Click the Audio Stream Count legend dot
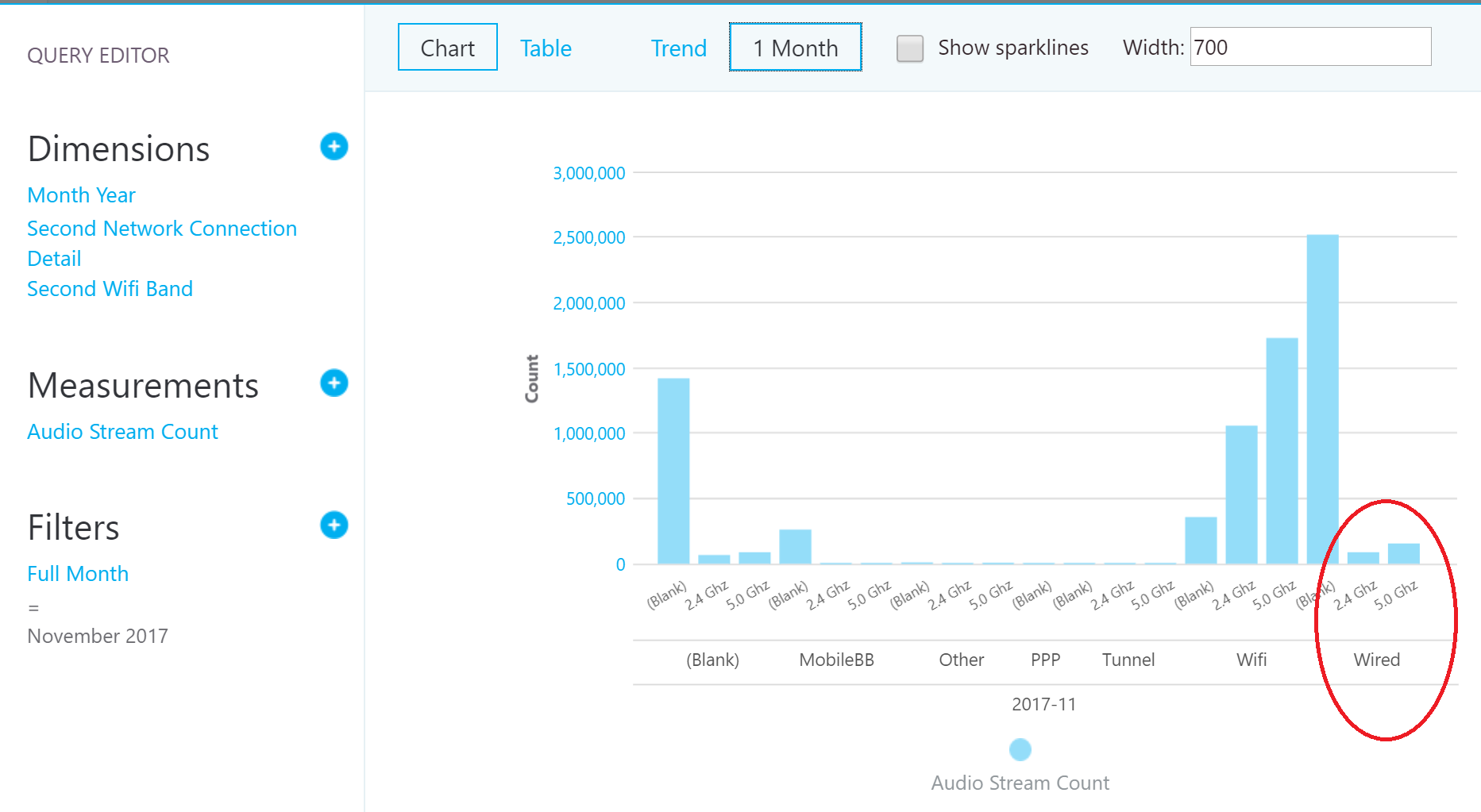The width and height of the screenshot is (1481, 812). click(x=1020, y=749)
